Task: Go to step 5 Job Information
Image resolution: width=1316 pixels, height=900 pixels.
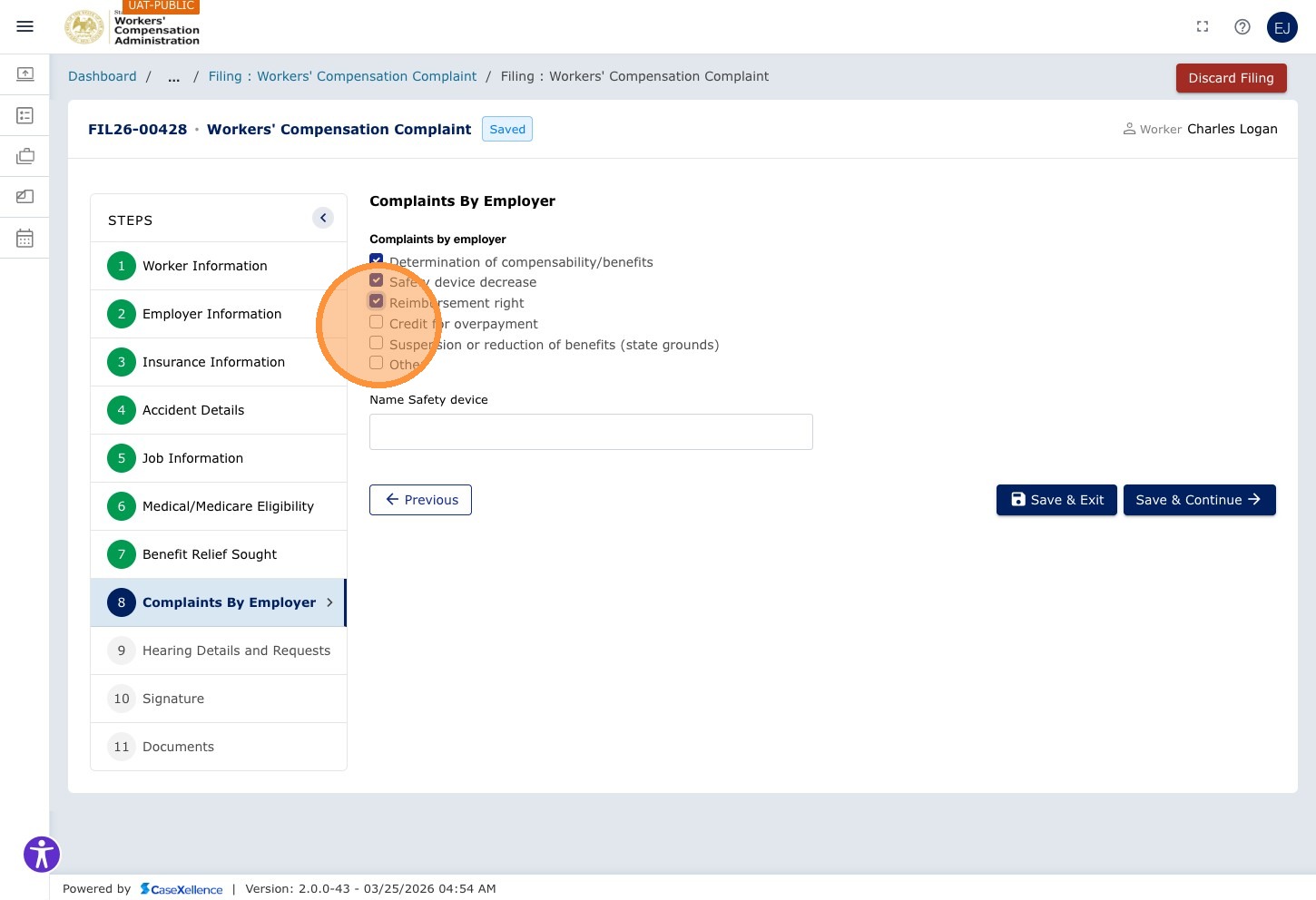Action: tap(219, 458)
